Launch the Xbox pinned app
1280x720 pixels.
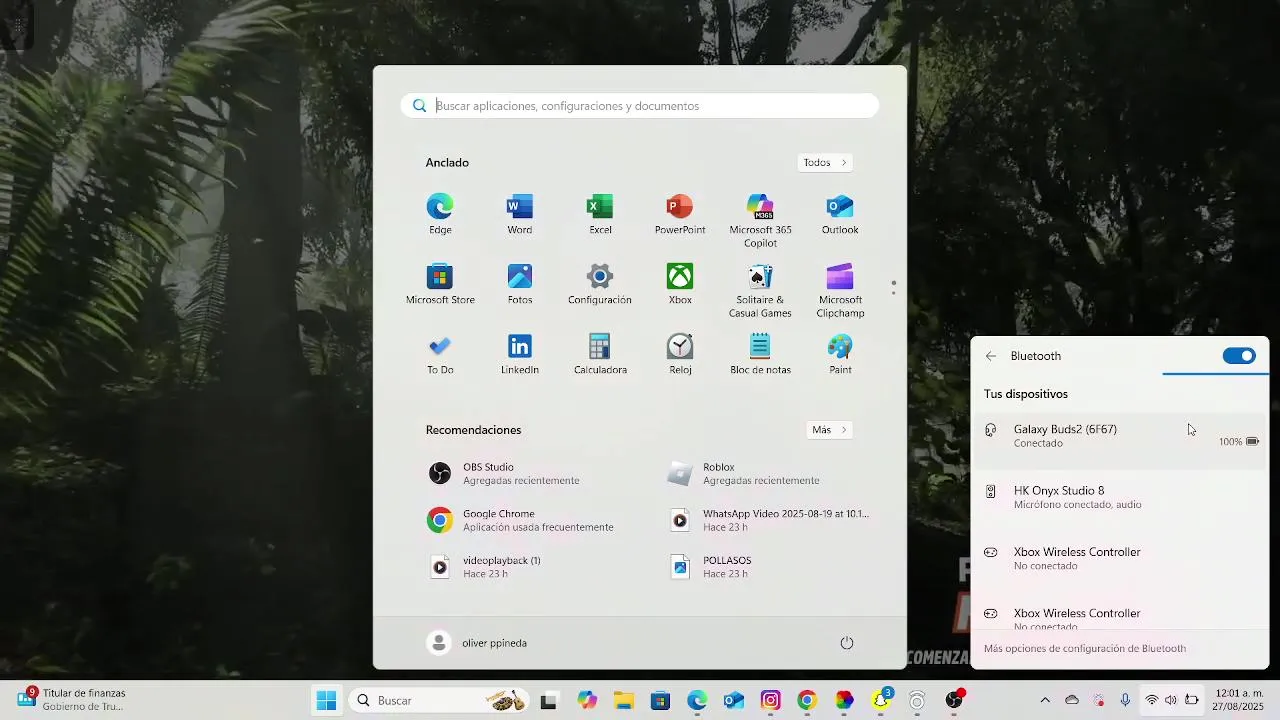pos(680,284)
